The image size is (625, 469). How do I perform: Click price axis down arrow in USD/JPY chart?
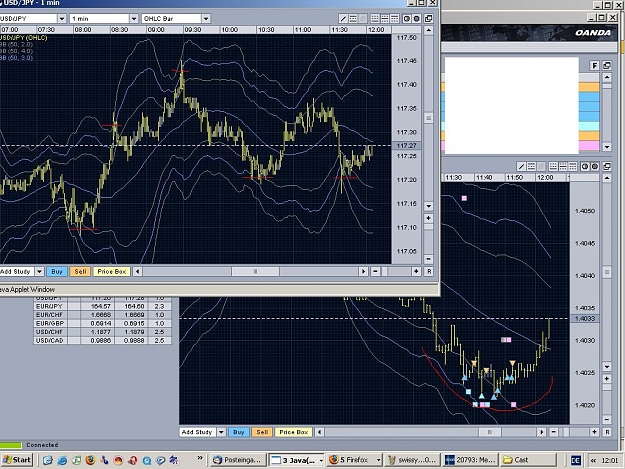pyautogui.click(x=428, y=206)
